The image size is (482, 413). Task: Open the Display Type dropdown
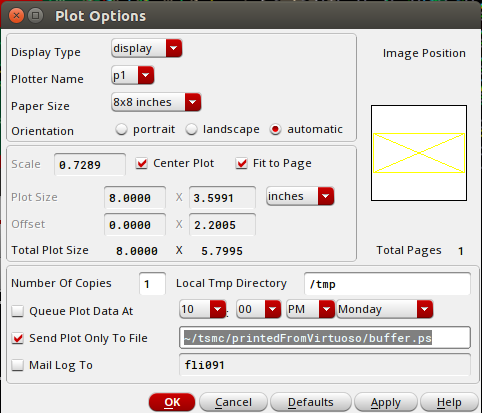click(x=147, y=49)
